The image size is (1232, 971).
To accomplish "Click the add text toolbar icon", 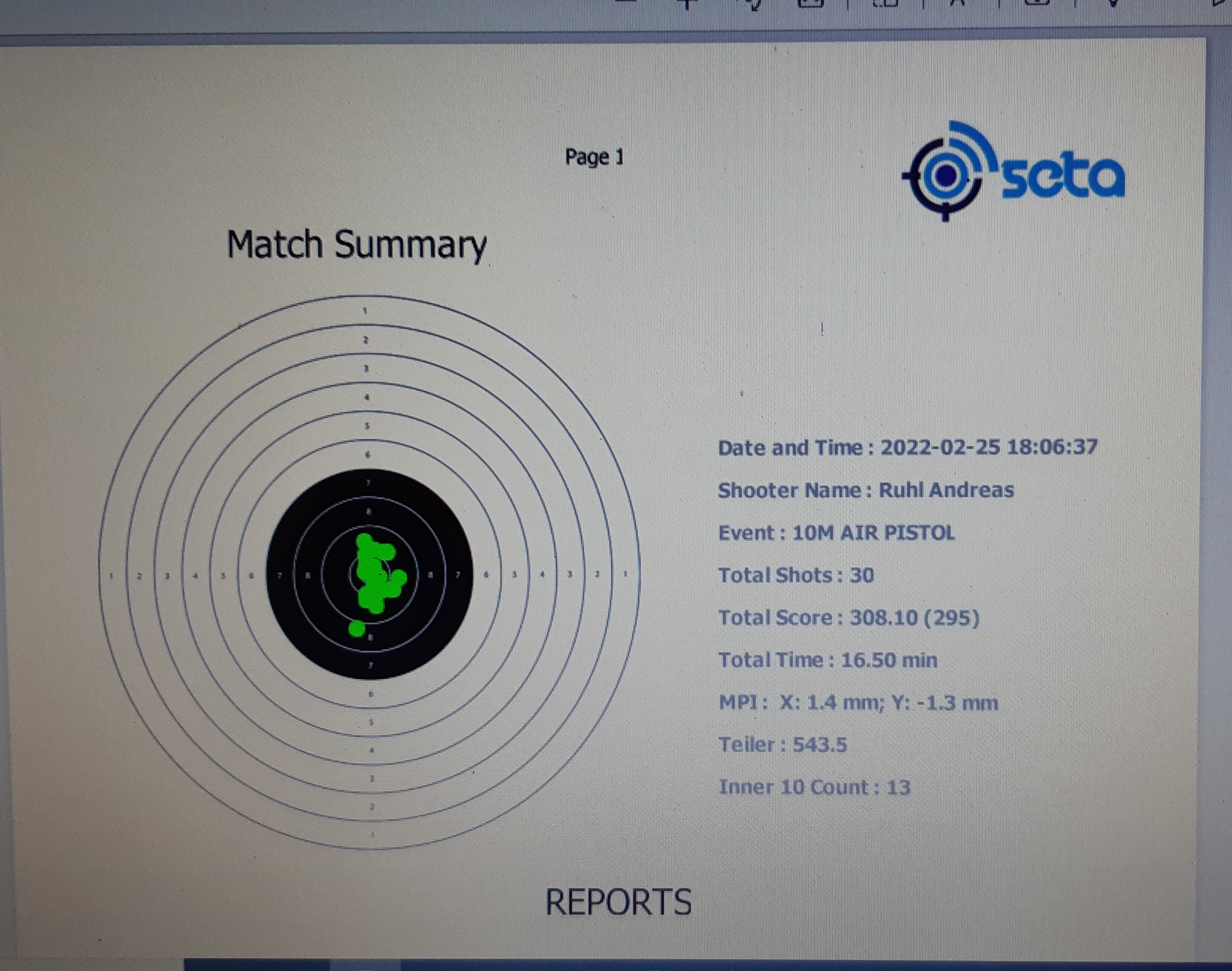I will pos(1037,2).
